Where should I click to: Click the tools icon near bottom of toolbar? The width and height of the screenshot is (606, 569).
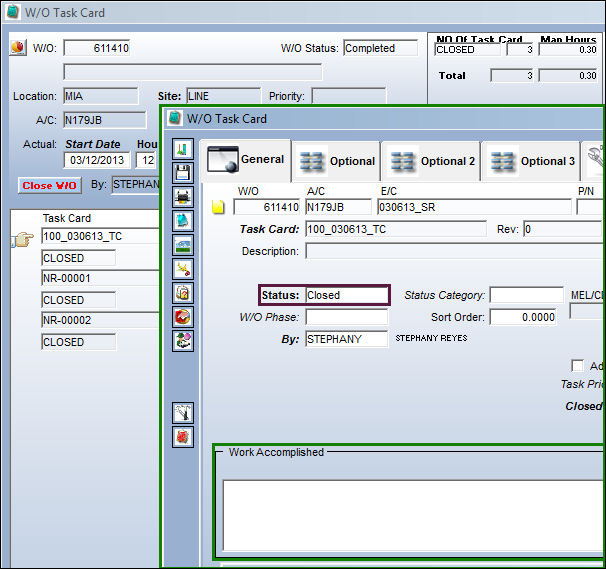(183, 413)
